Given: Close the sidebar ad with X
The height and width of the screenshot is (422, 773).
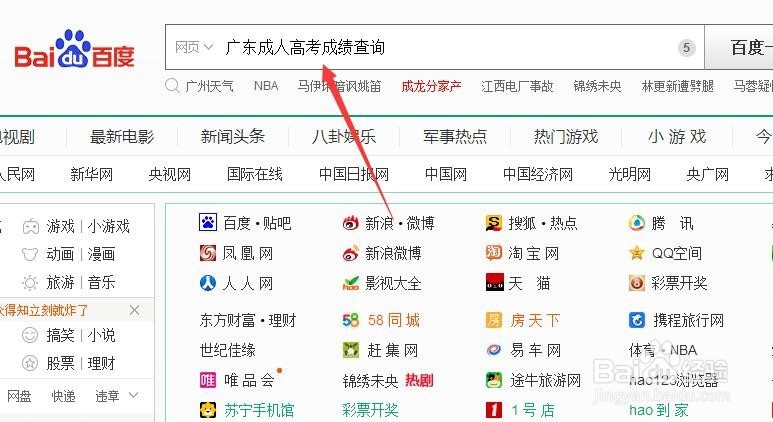Looking at the screenshot, I should (x=134, y=310).
